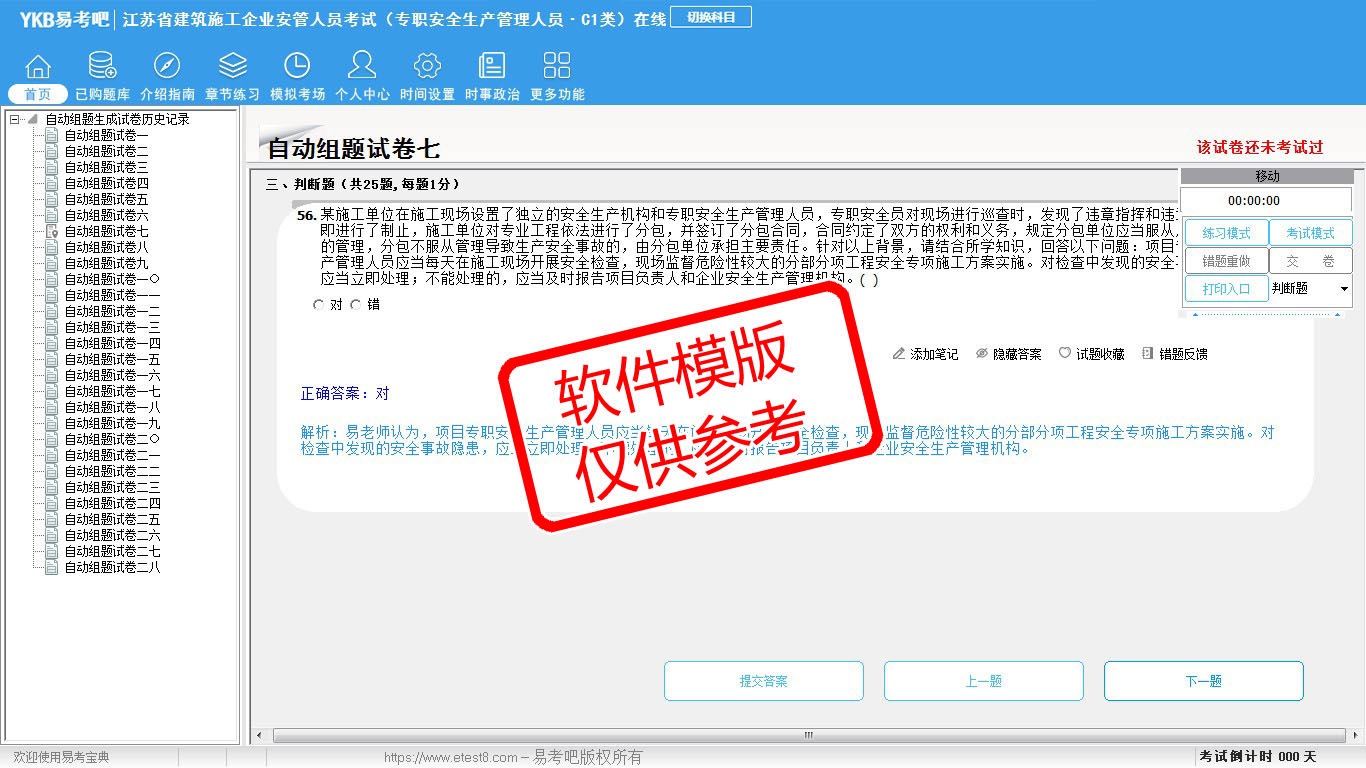Screen dimensions: 1366x768
Task: Select the 对 radio button
Action: pos(319,305)
